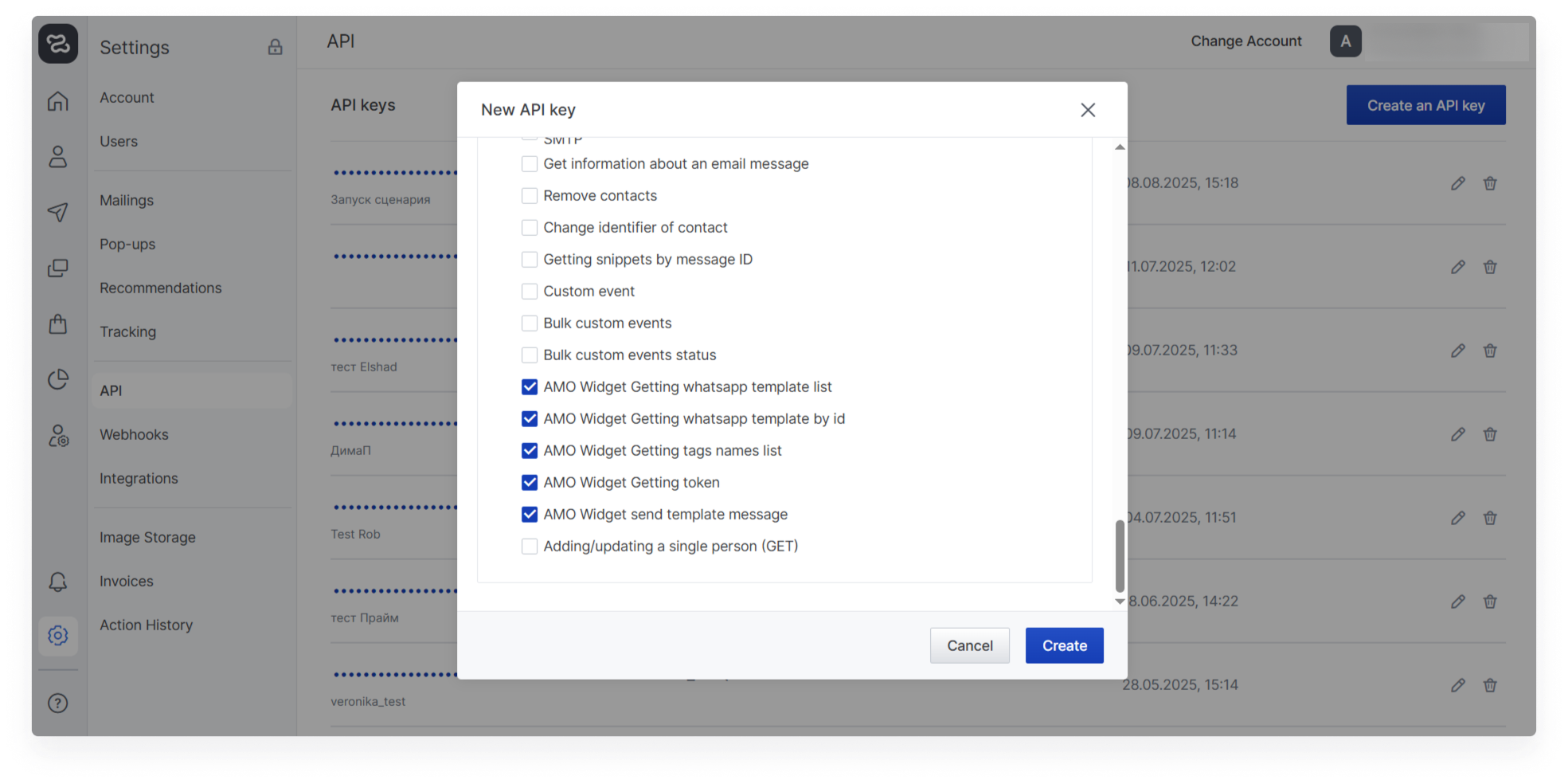Open the contacts person icon in sidebar

pos(58,157)
